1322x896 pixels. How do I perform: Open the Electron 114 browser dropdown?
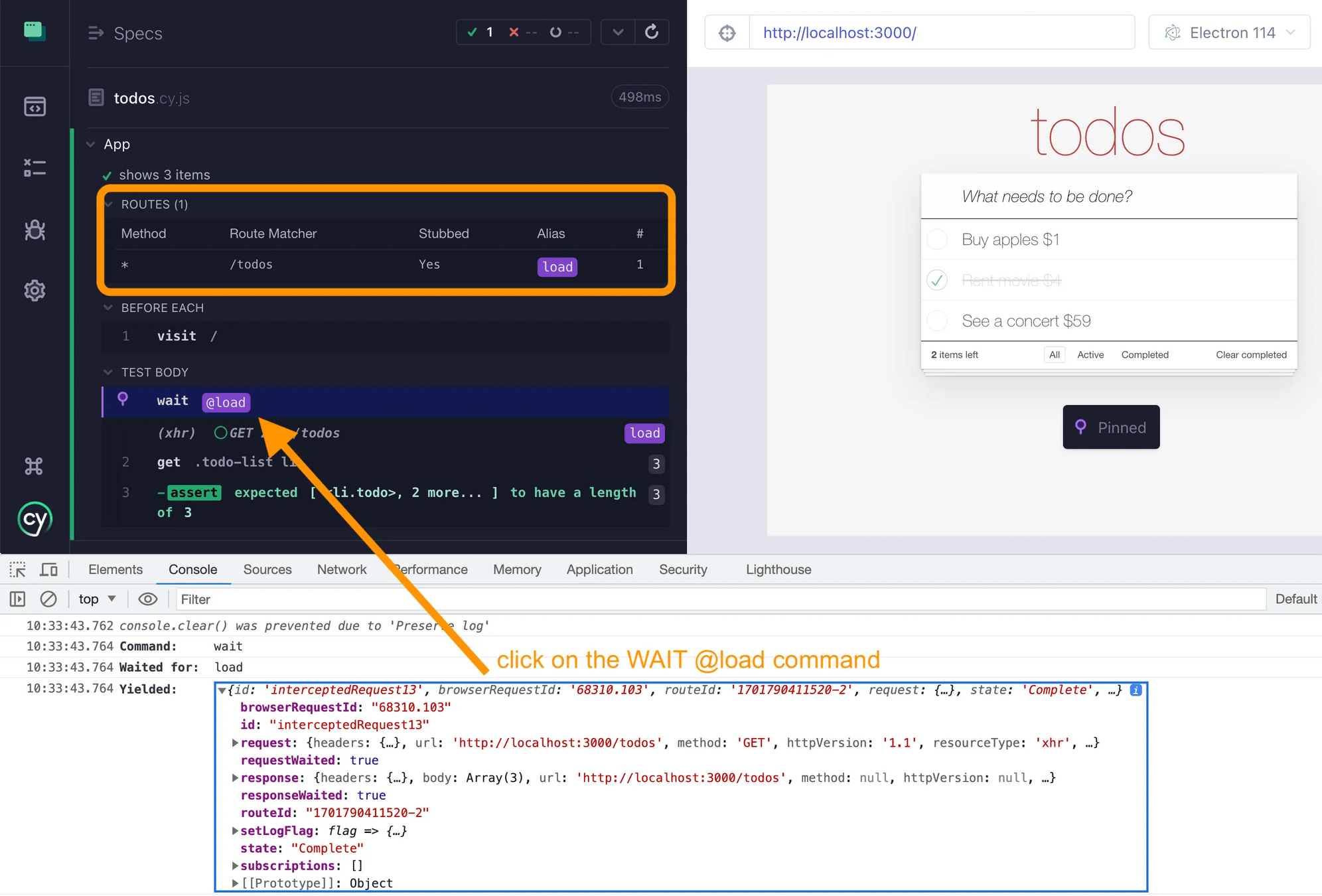1229,33
